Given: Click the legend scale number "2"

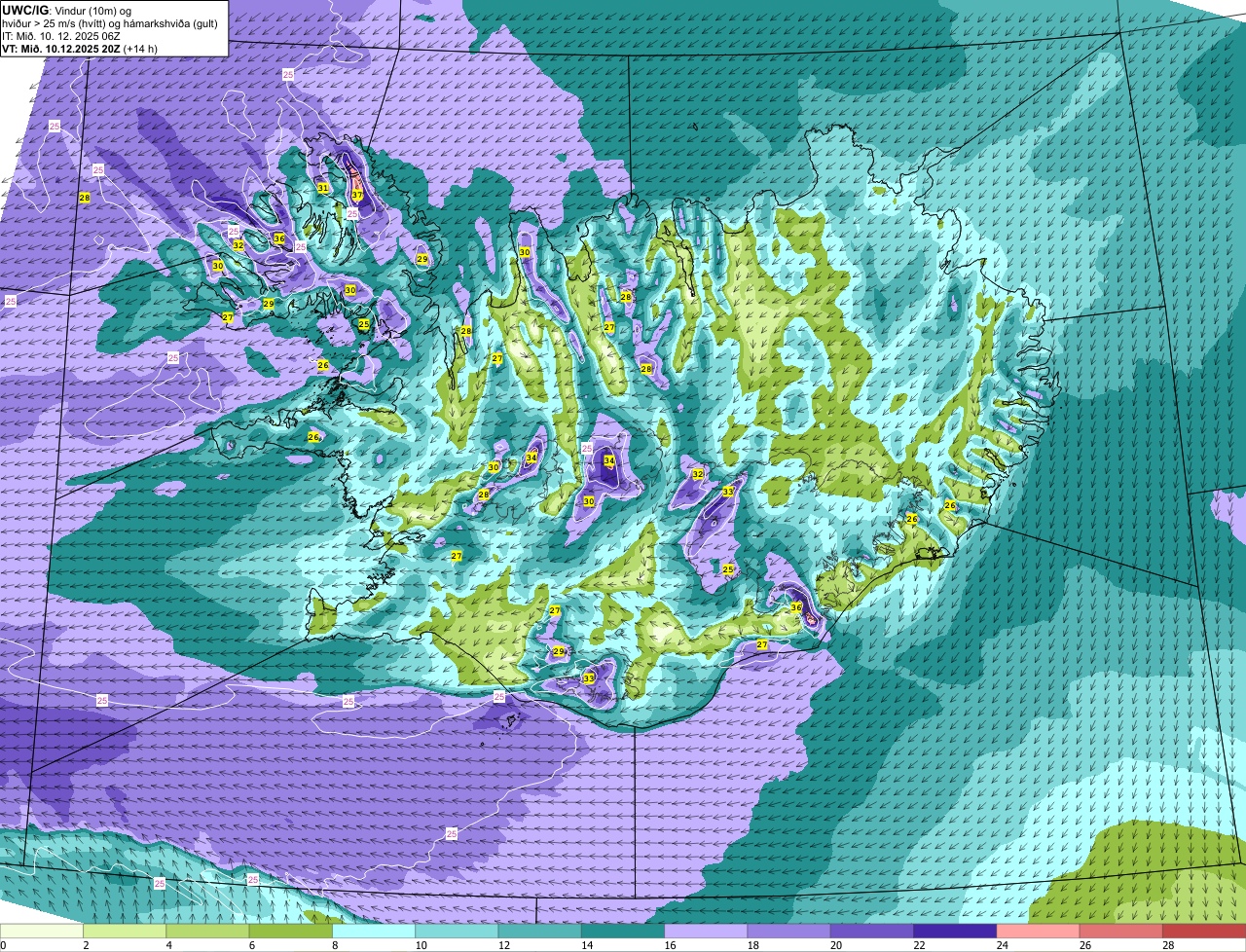Looking at the screenshot, I should [x=86, y=945].
